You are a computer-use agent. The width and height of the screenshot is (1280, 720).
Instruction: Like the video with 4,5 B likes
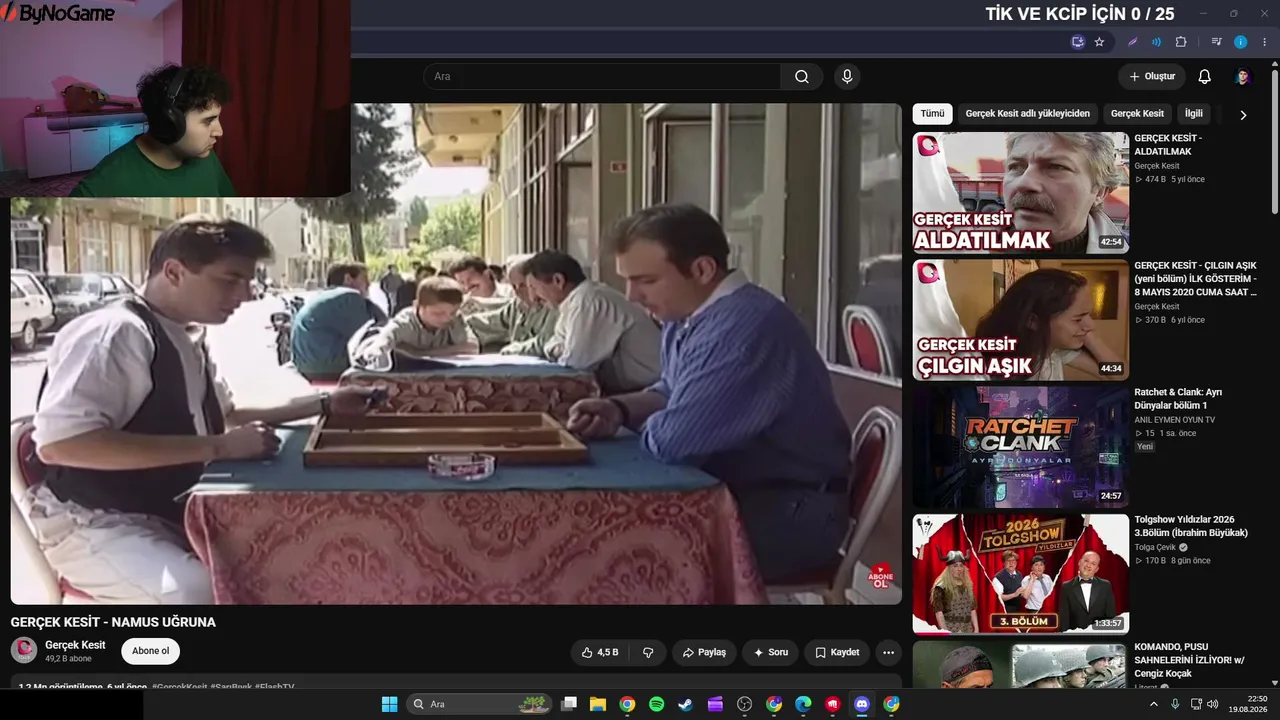600,652
